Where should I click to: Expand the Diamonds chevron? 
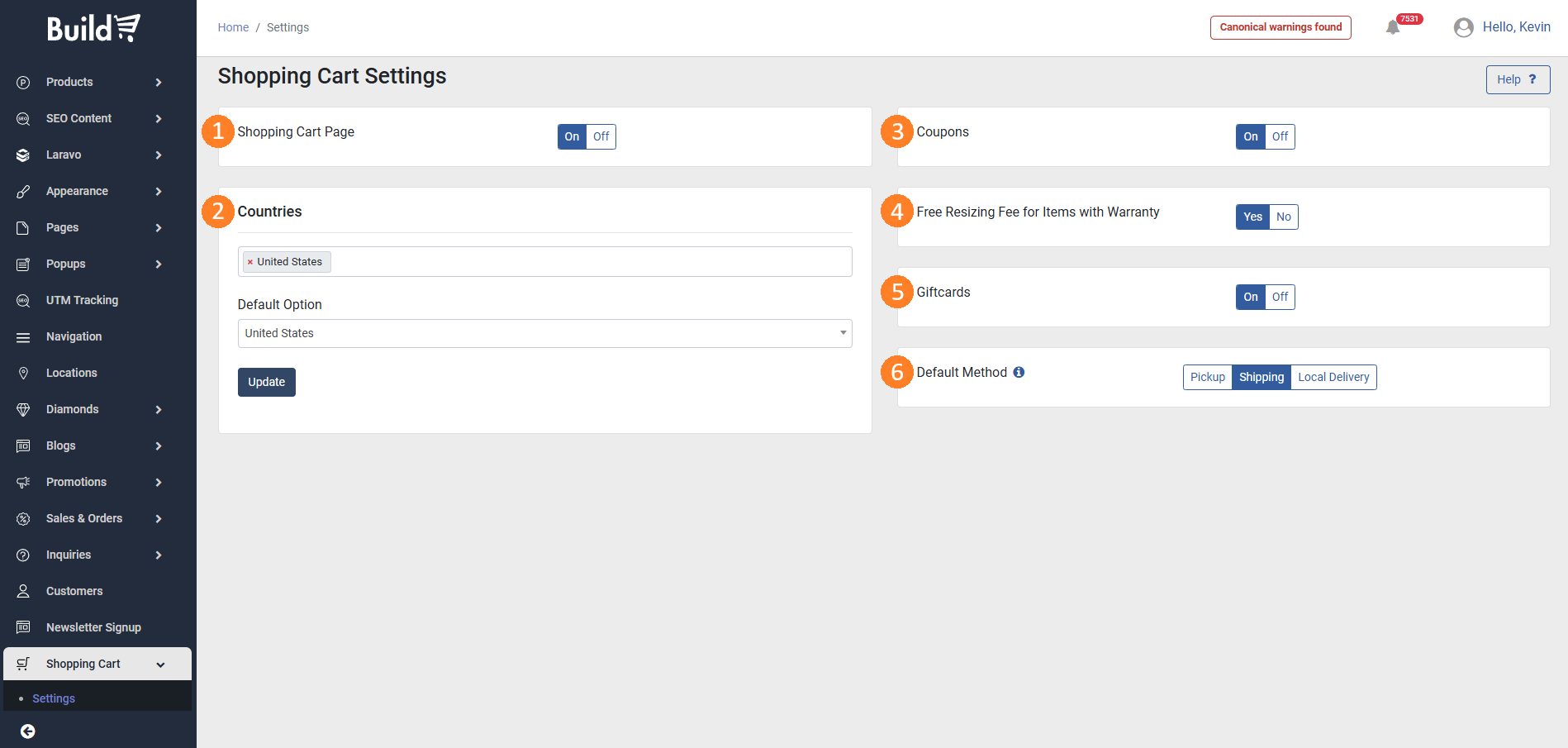click(x=159, y=409)
